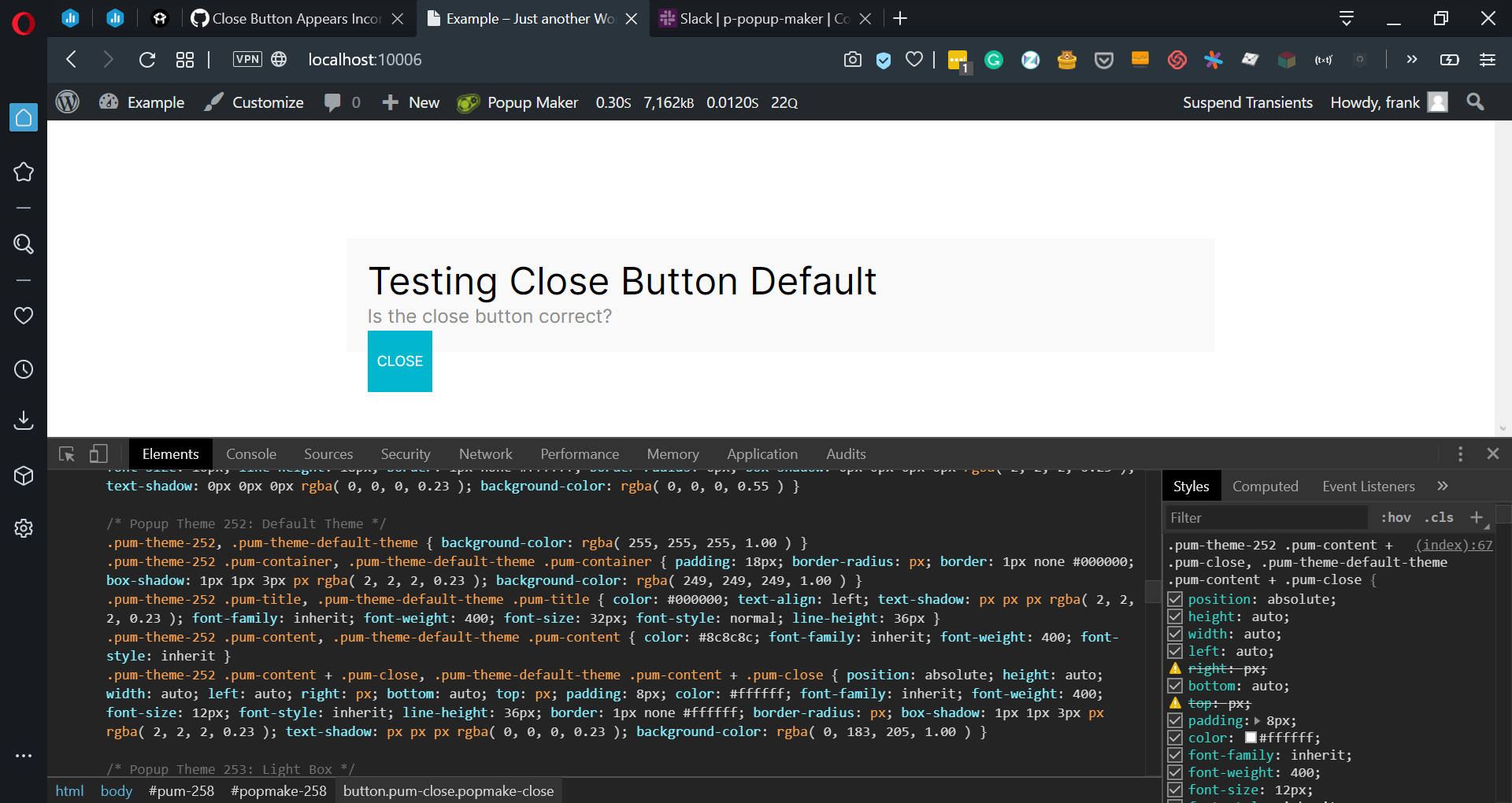Uncheck the font-weight property
The width and height of the screenshot is (1512, 803).
[x=1174, y=772]
